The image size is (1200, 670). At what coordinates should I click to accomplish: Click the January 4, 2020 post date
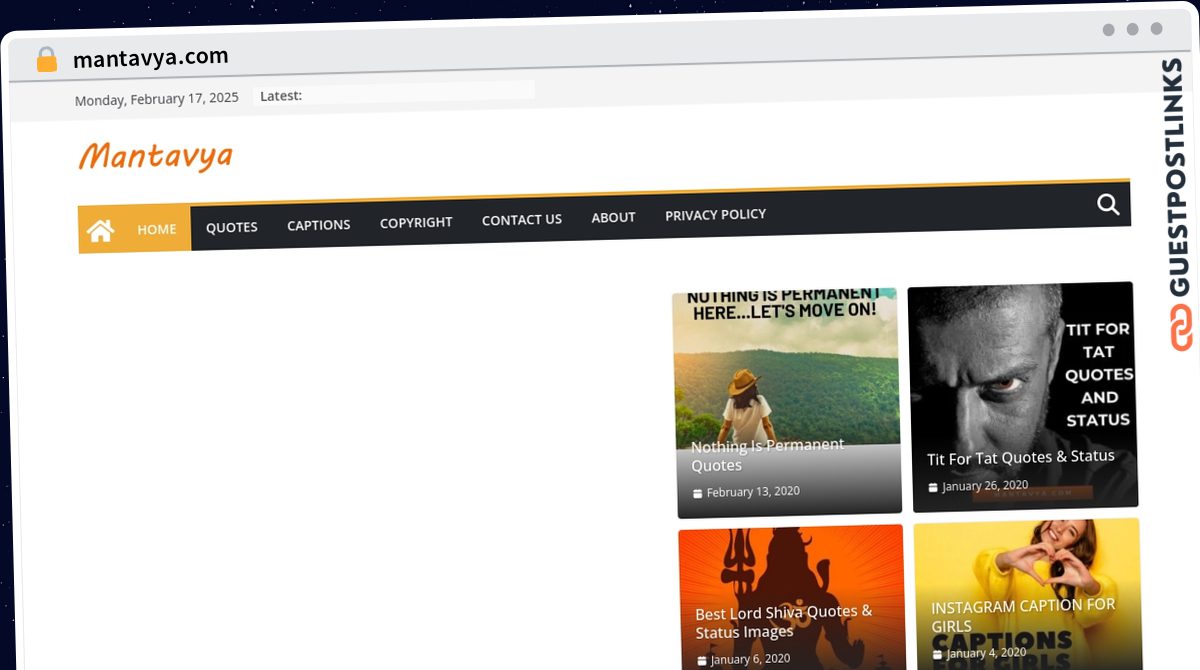coord(987,654)
